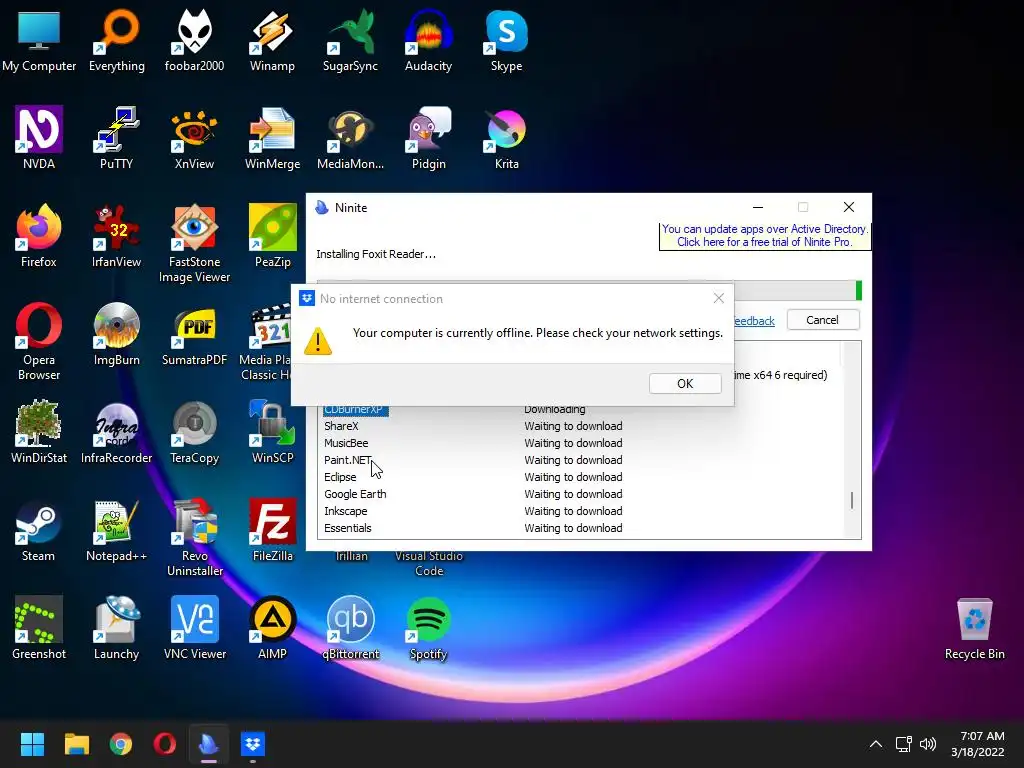Image resolution: width=1024 pixels, height=768 pixels.
Task: Select the qBittorrent desktop icon
Action: click(x=351, y=627)
